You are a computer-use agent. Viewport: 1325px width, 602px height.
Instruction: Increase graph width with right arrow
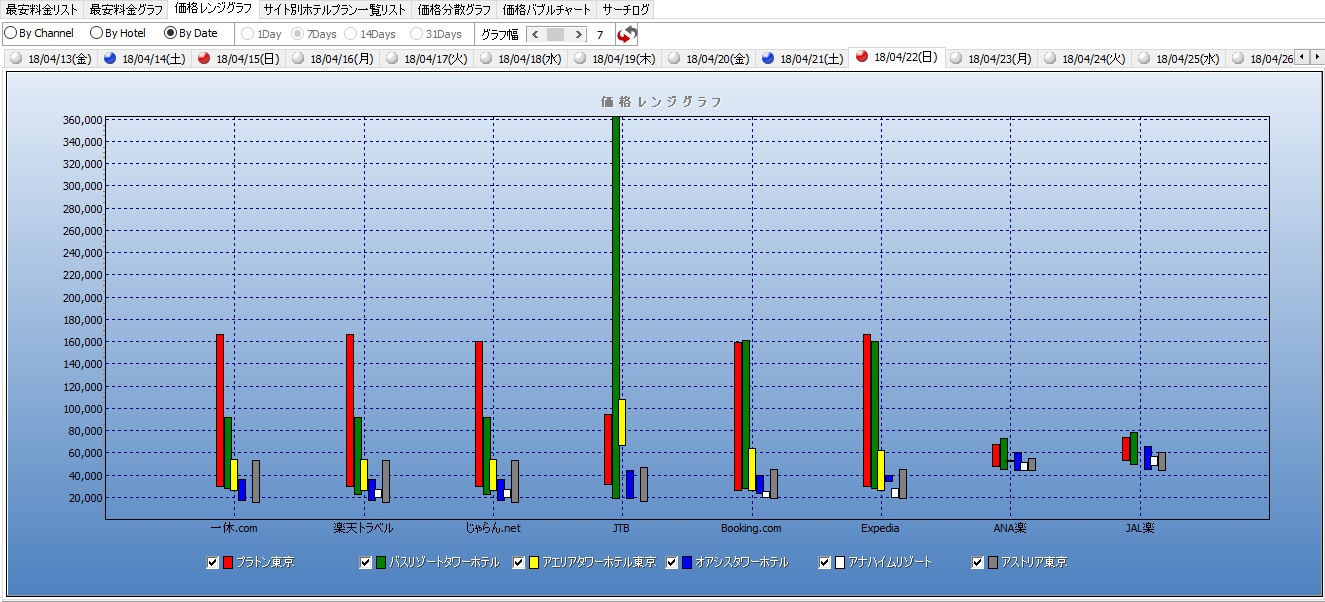[576, 34]
